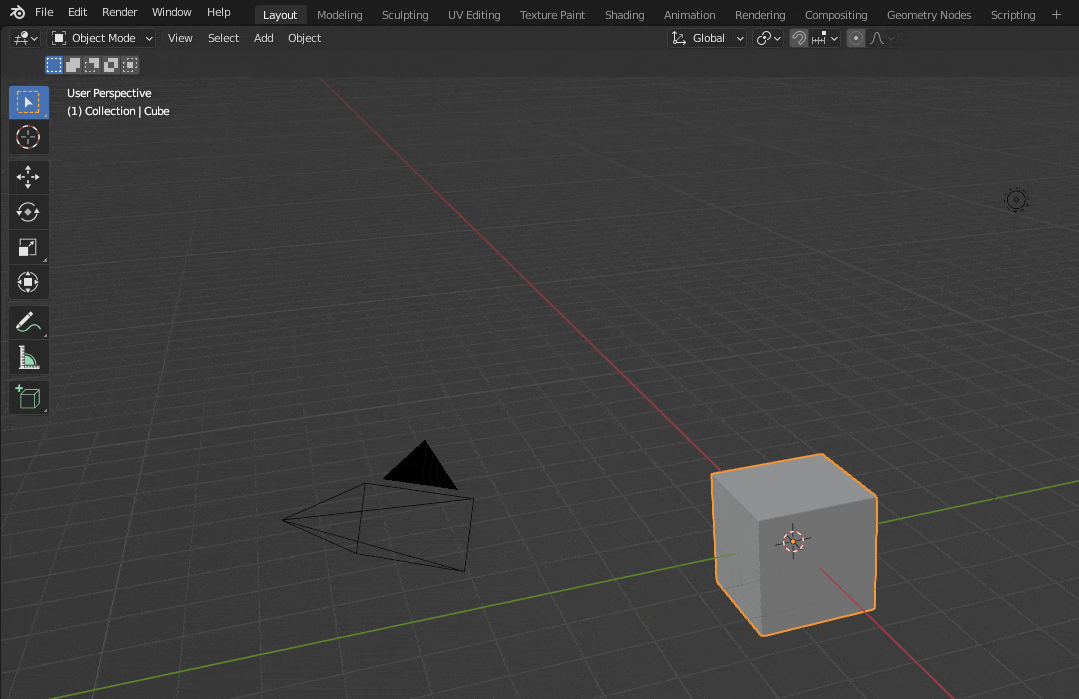This screenshot has width=1079, height=699.
Task: Choose Set a new selection mode
Action: point(54,65)
